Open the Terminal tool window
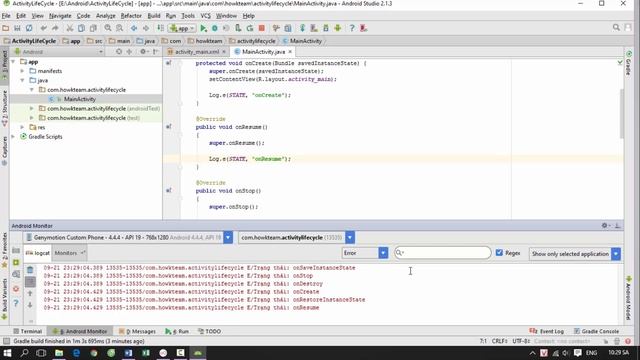Image resolution: width=640 pixels, height=360 pixels. (x=27, y=331)
